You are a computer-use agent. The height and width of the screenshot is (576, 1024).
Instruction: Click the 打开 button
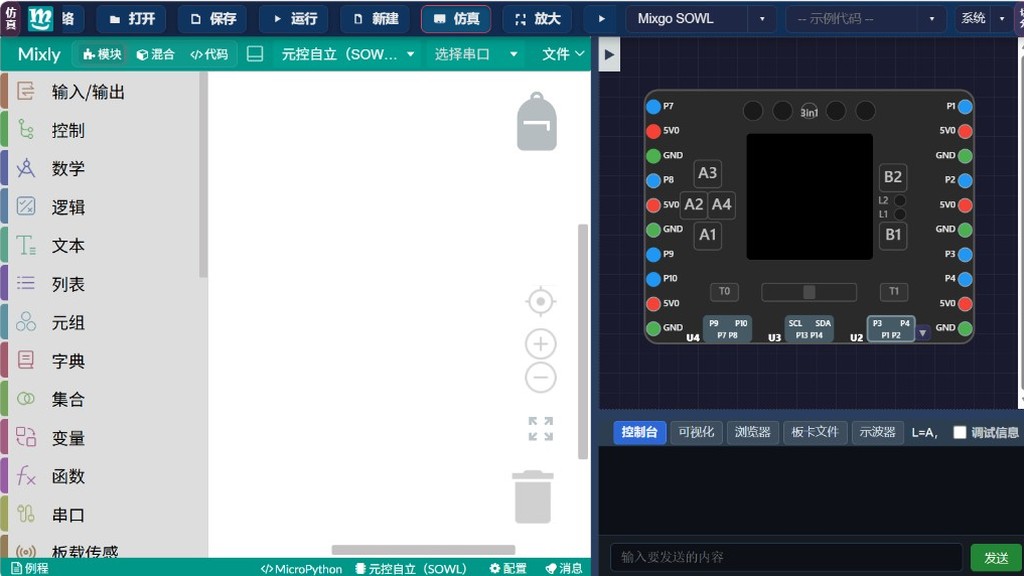pos(131,19)
